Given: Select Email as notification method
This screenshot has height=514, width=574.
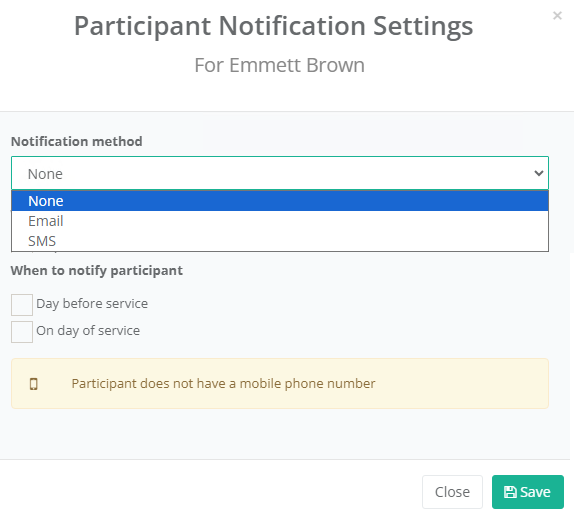Looking at the screenshot, I should point(280,221).
